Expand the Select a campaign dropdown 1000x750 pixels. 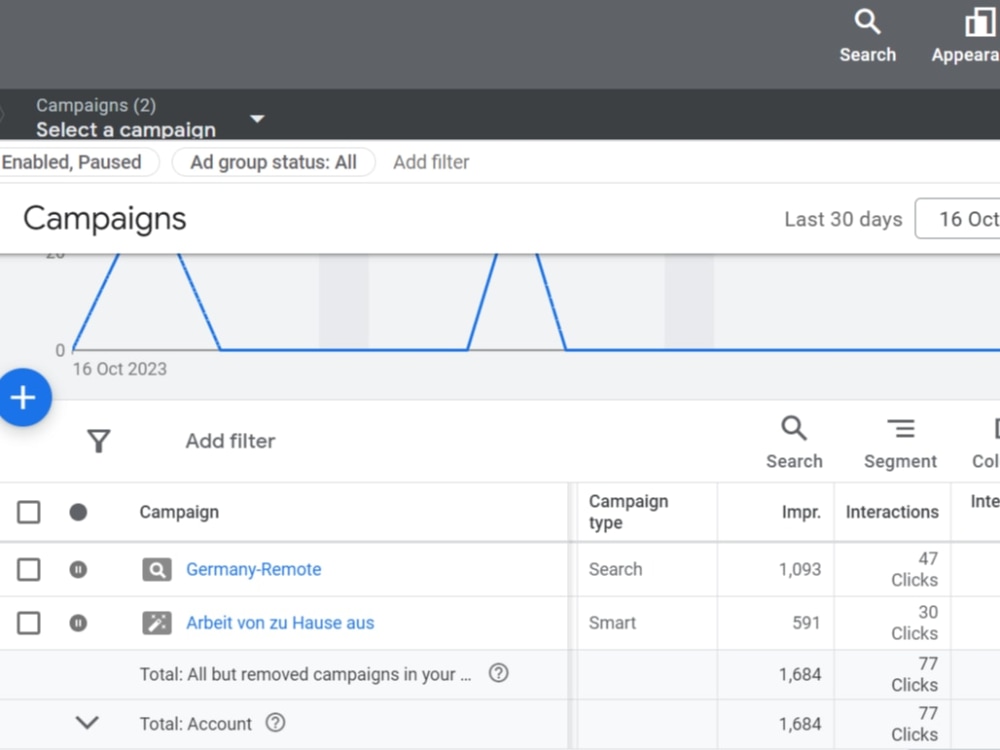[x=257, y=119]
